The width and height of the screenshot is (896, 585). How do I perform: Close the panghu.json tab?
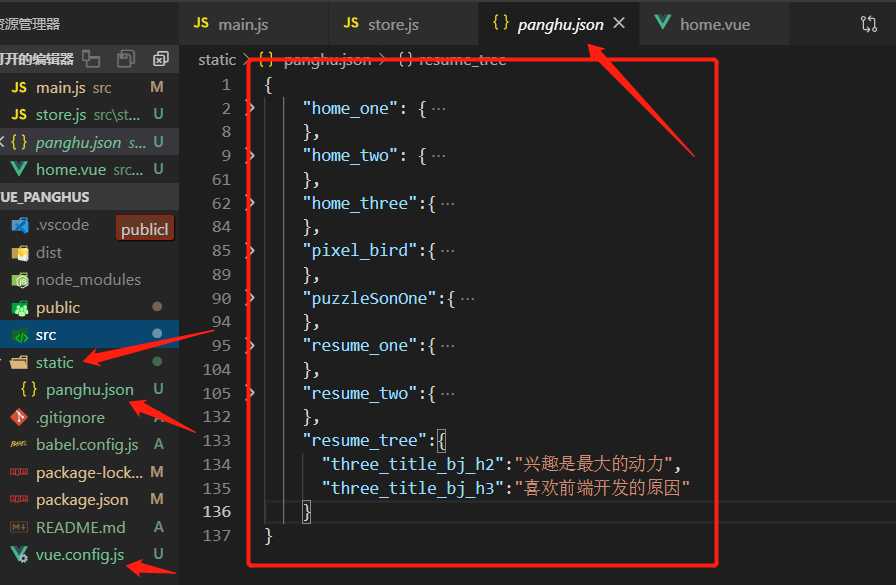619,23
